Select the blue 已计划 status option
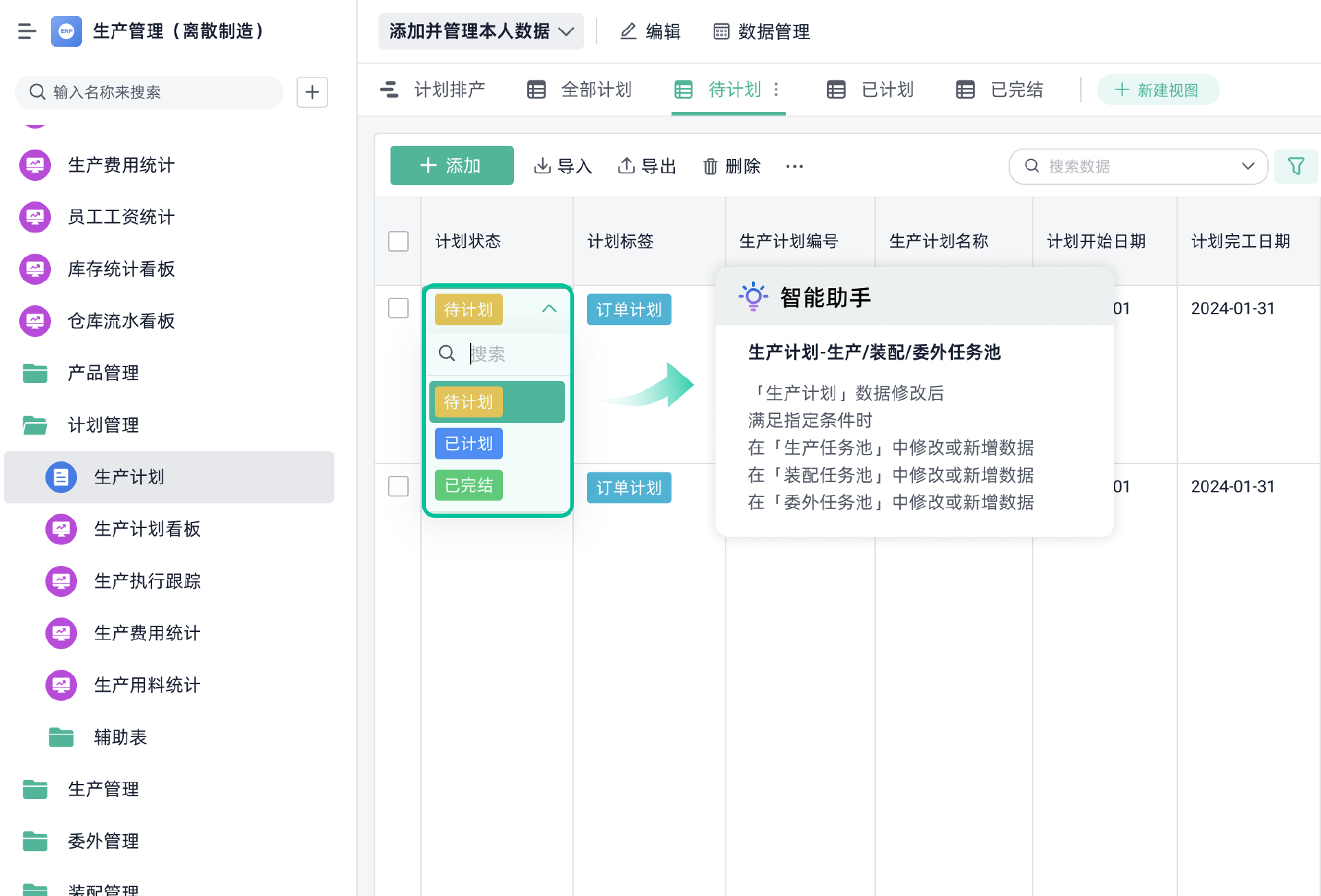Viewport: 1321px width, 896px height. pyautogui.click(x=469, y=444)
